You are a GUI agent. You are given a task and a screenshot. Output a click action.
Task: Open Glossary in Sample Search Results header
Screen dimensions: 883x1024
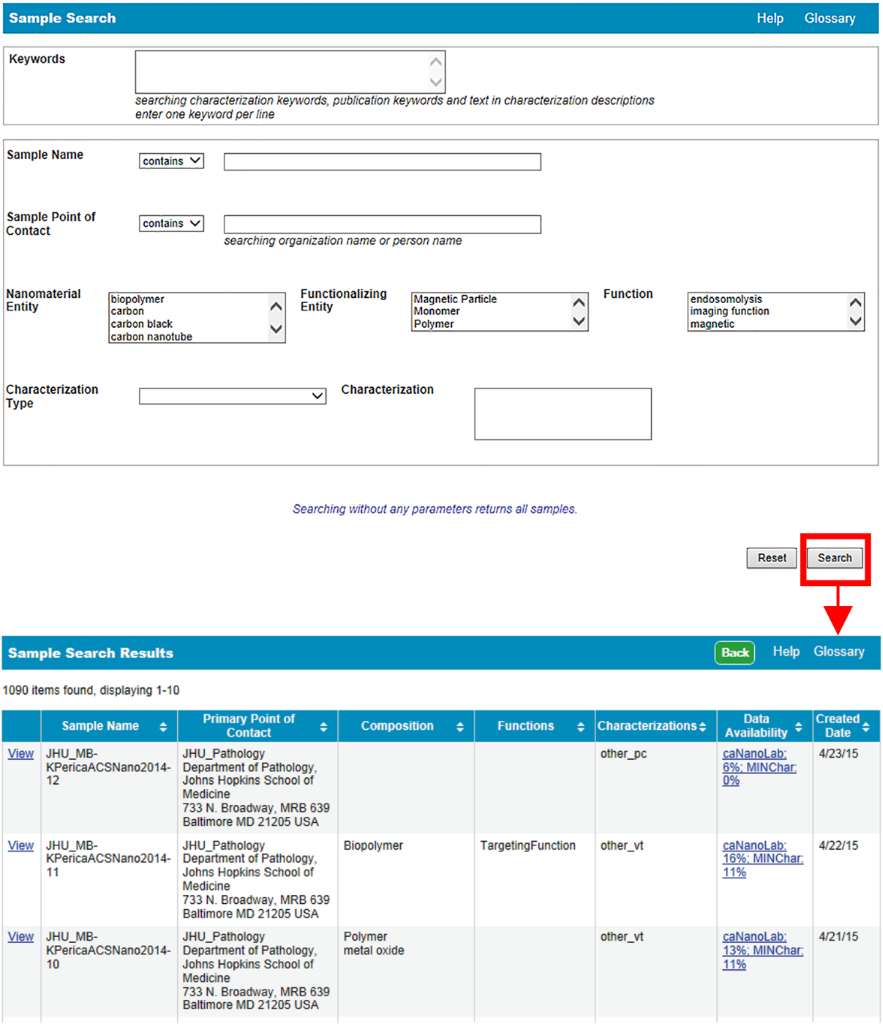[838, 652]
